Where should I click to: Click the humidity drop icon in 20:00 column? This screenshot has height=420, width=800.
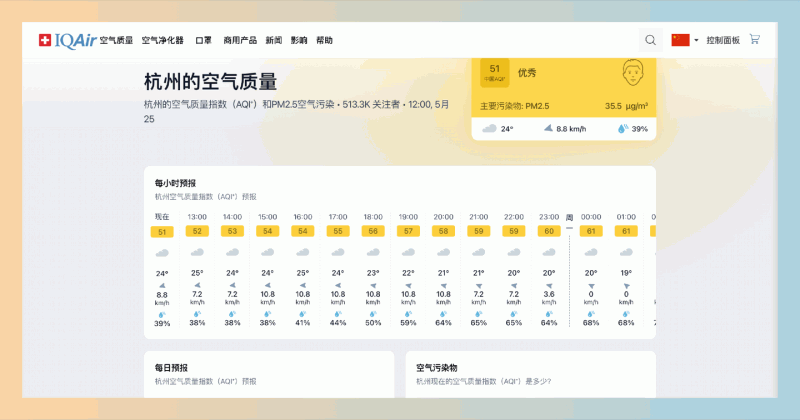(x=443, y=314)
